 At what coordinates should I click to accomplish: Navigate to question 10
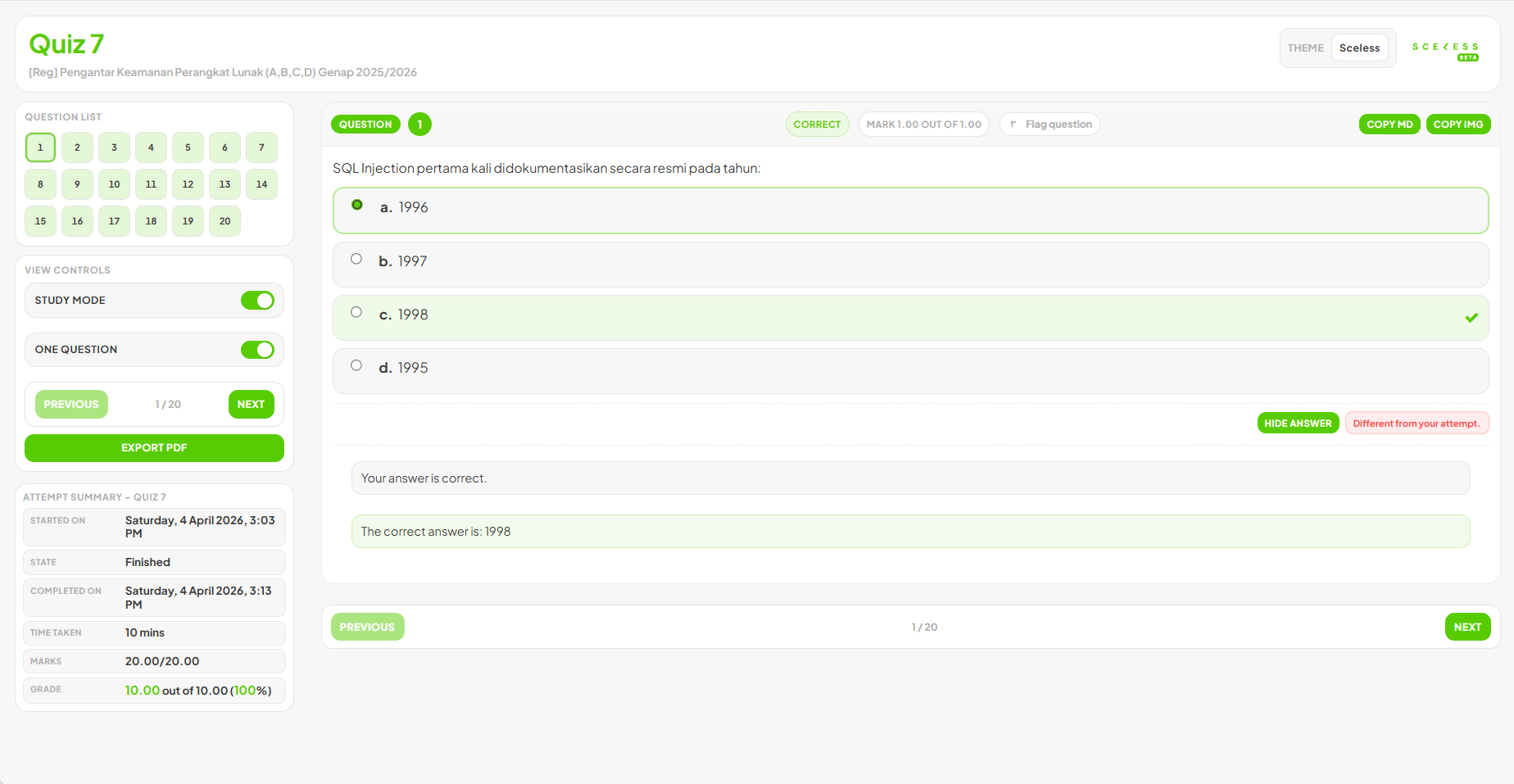click(114, 184)
